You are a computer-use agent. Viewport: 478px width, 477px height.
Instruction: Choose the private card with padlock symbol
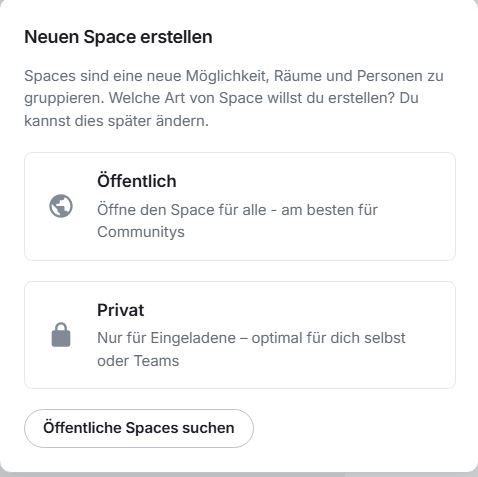point(240,335)
